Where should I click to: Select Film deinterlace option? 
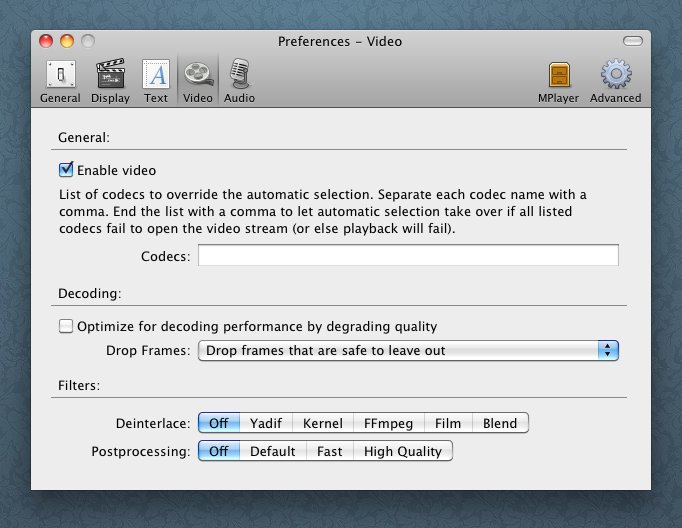click(x=447, y=423)
